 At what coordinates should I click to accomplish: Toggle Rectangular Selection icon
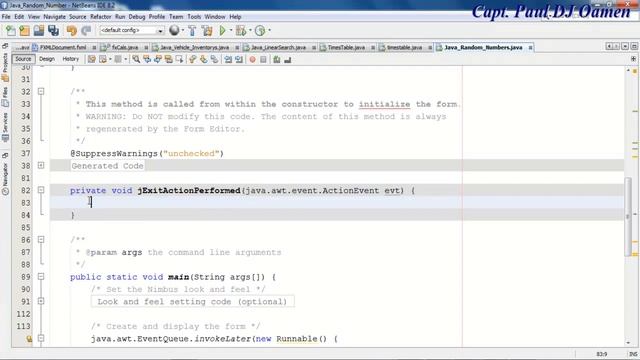pos(179,60)
